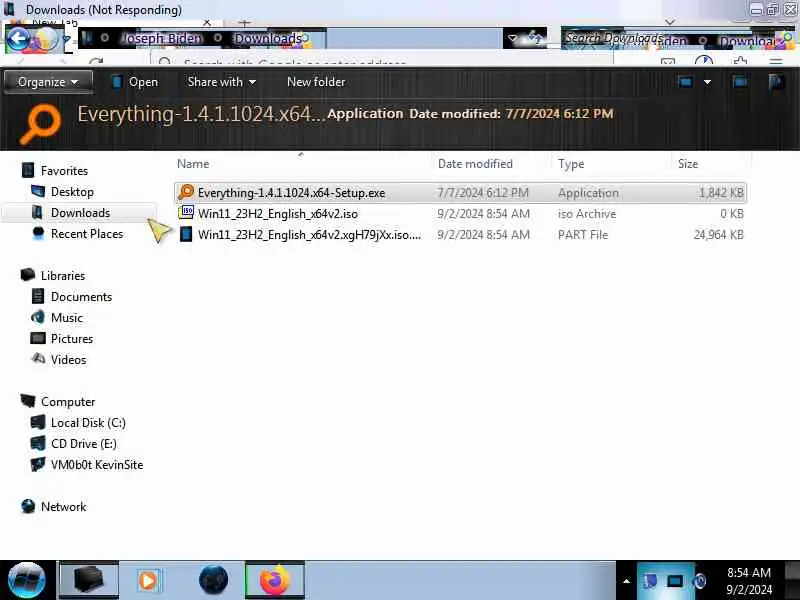The height and width of the screenshot is (600, 800).
Task: Open the address bar history dropdown
Action: click(x=513, y=39)
